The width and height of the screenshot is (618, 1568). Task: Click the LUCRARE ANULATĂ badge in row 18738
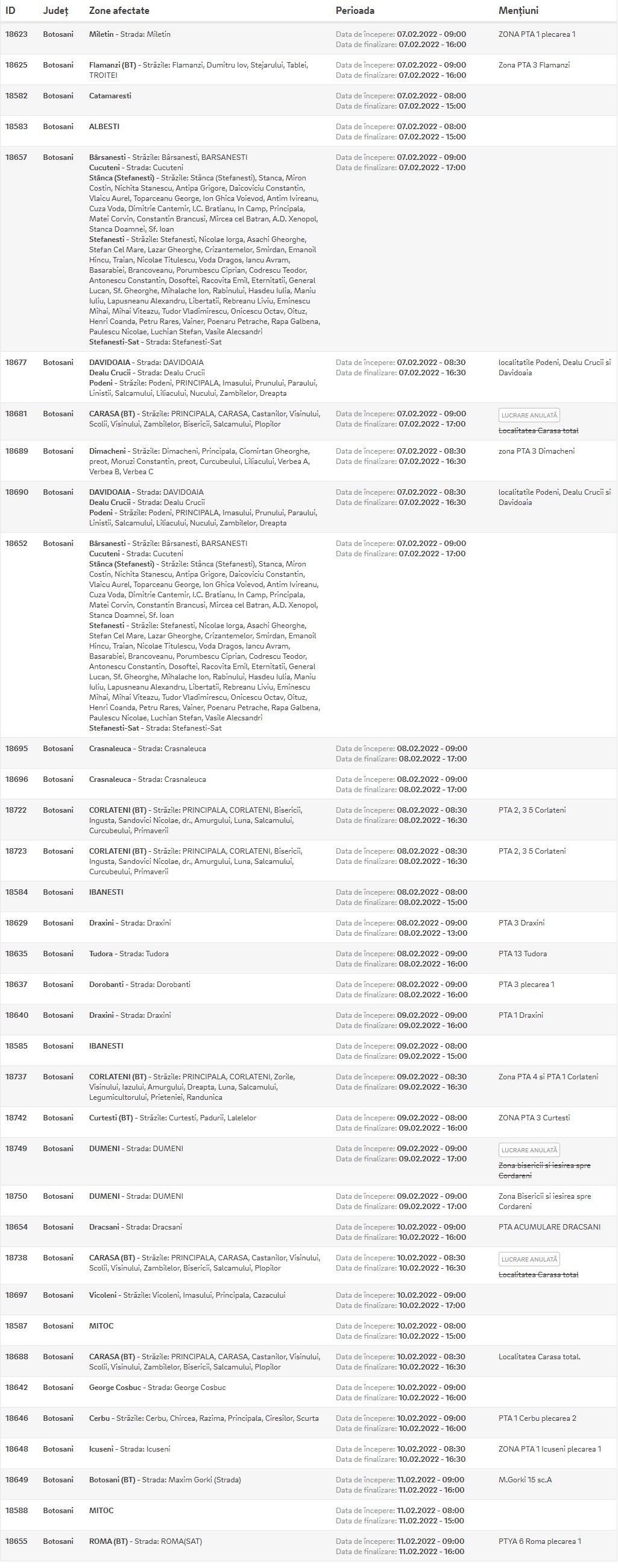(529, 1259)
